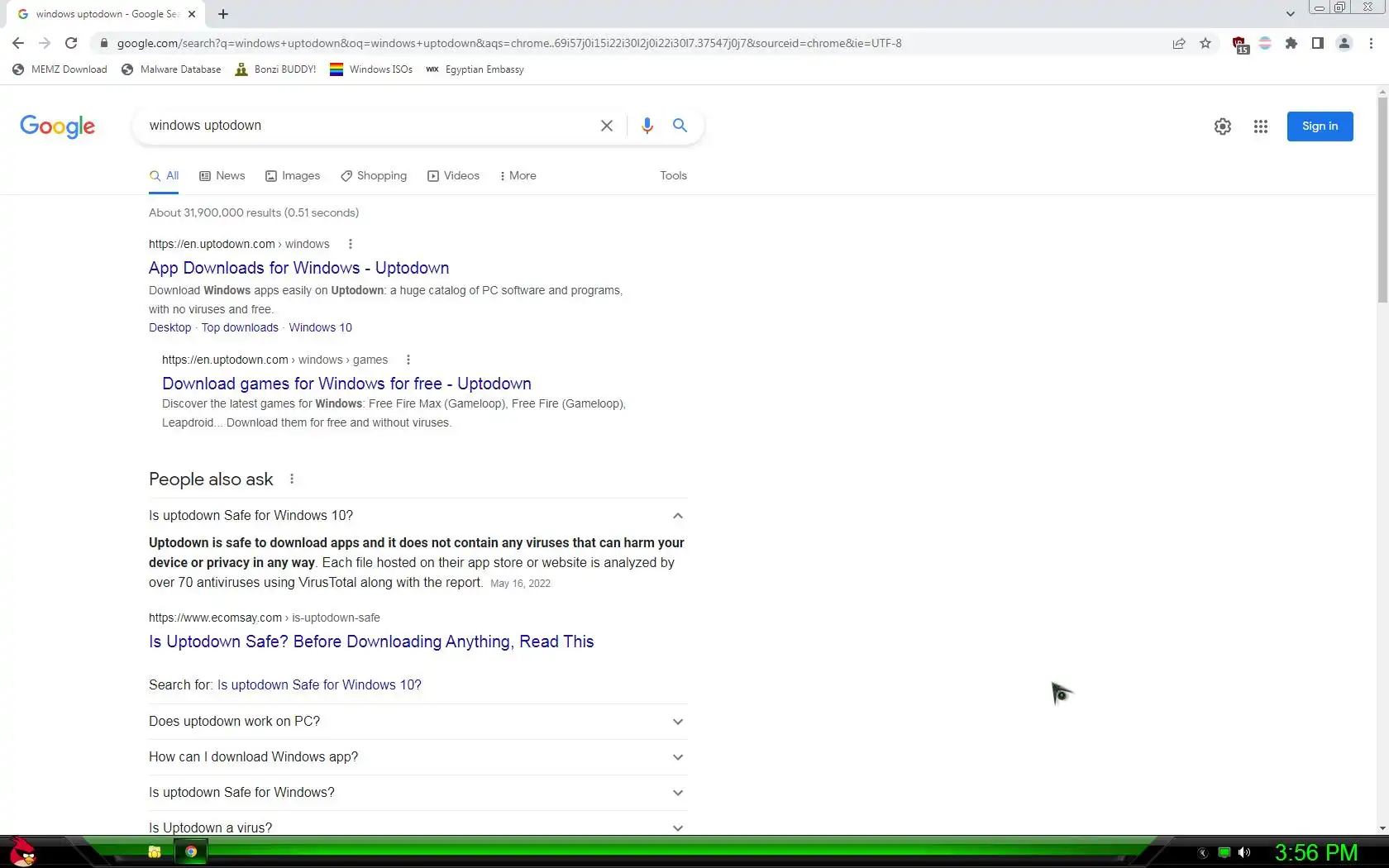The width and height of the screenshot is (1389, 868).
Task: Expand Is uptodown Safe for Windows?
Action: [x=418, y=793]
